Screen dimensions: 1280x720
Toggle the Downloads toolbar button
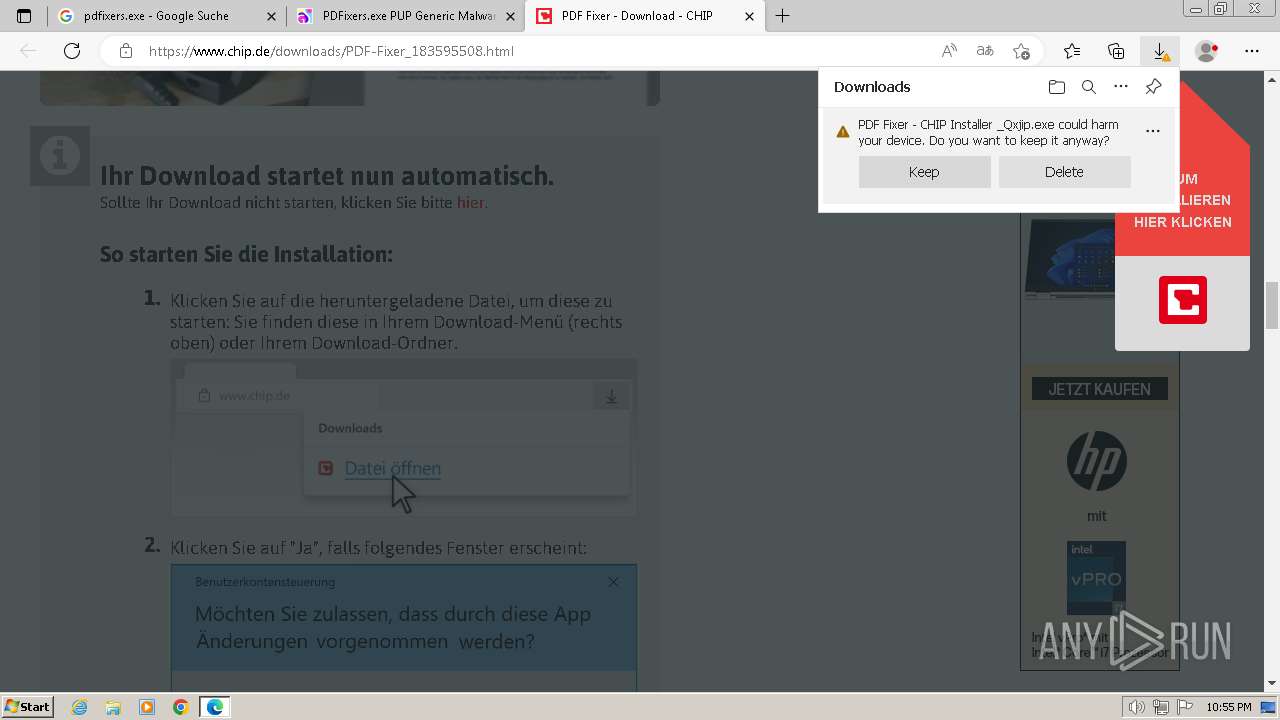(1160, 51)
